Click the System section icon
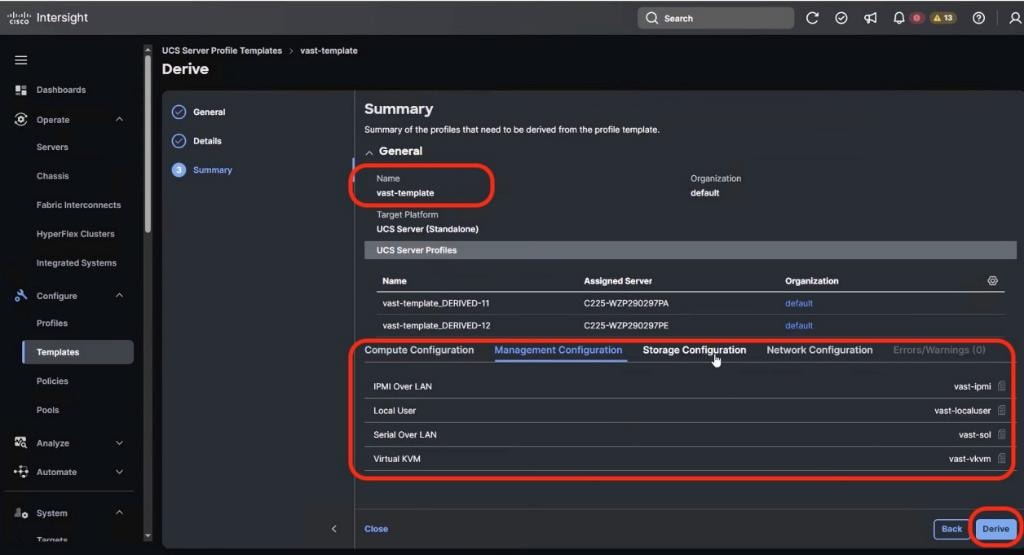 (x=21, y=513)
